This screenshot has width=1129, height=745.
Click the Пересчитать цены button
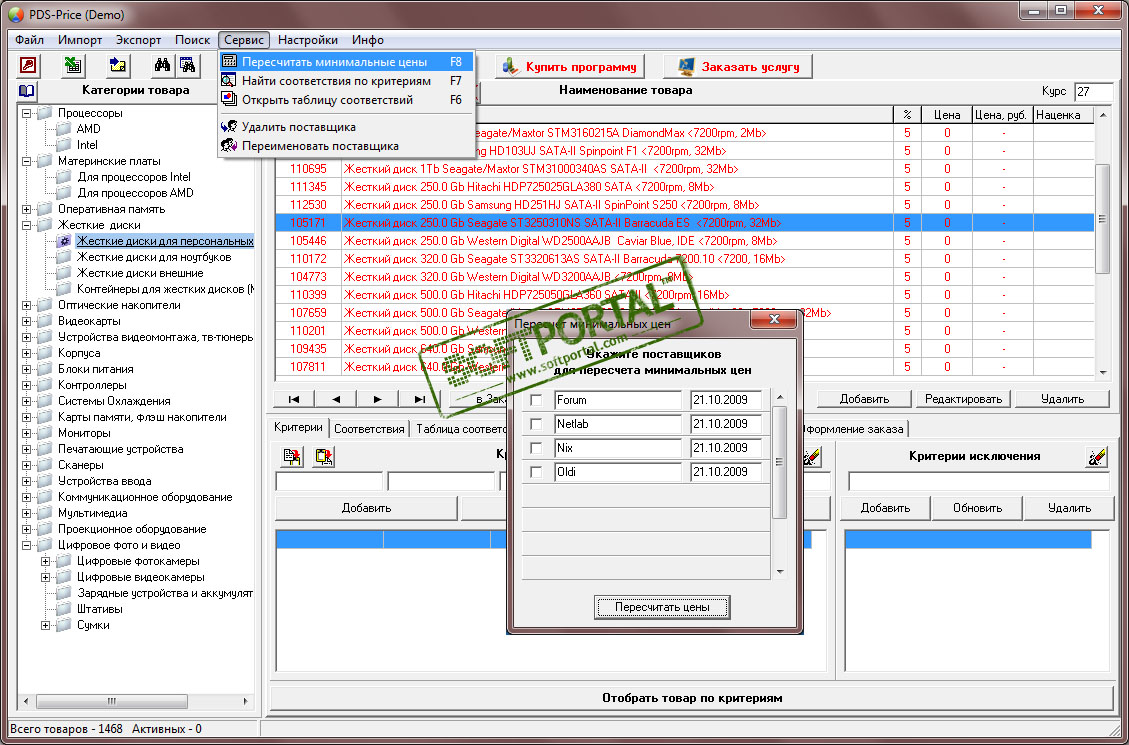662,607
